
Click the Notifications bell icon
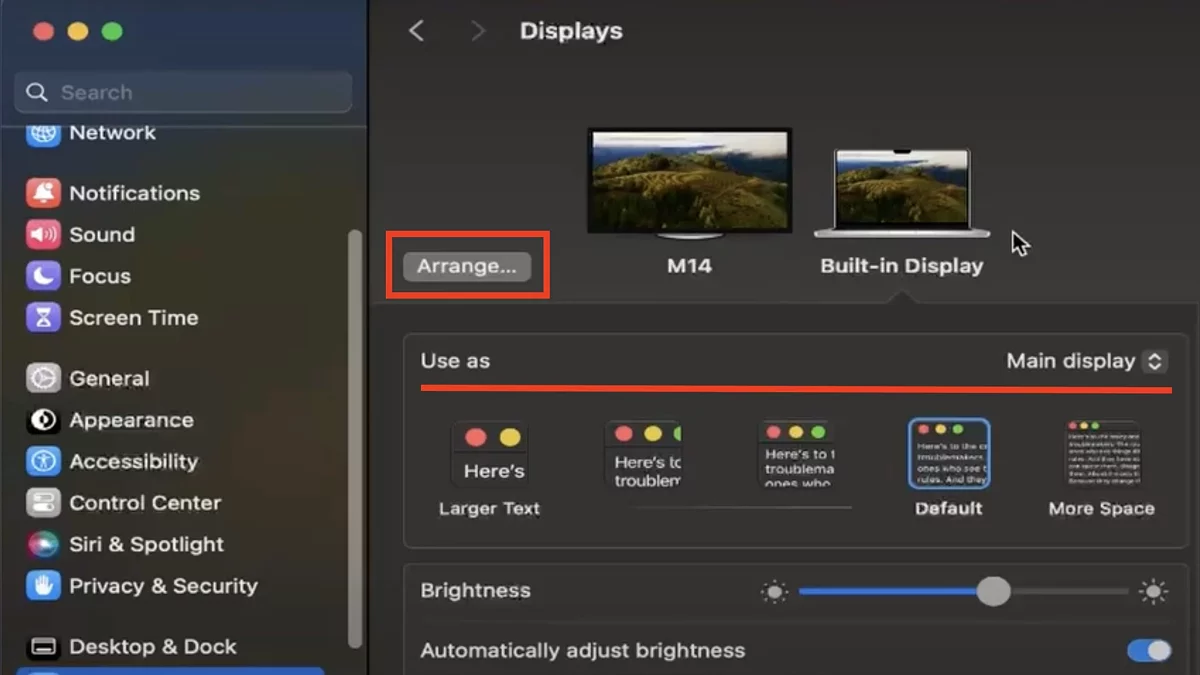43,193
